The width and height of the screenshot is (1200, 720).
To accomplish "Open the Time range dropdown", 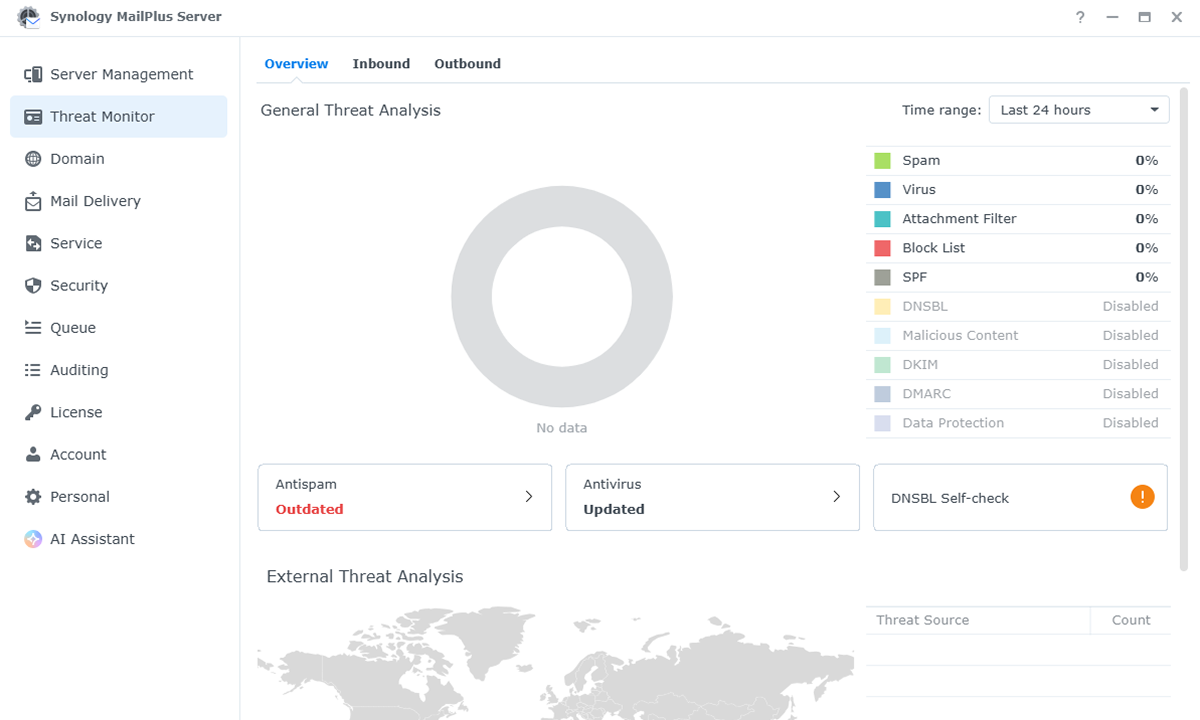I will (1078, 109).
